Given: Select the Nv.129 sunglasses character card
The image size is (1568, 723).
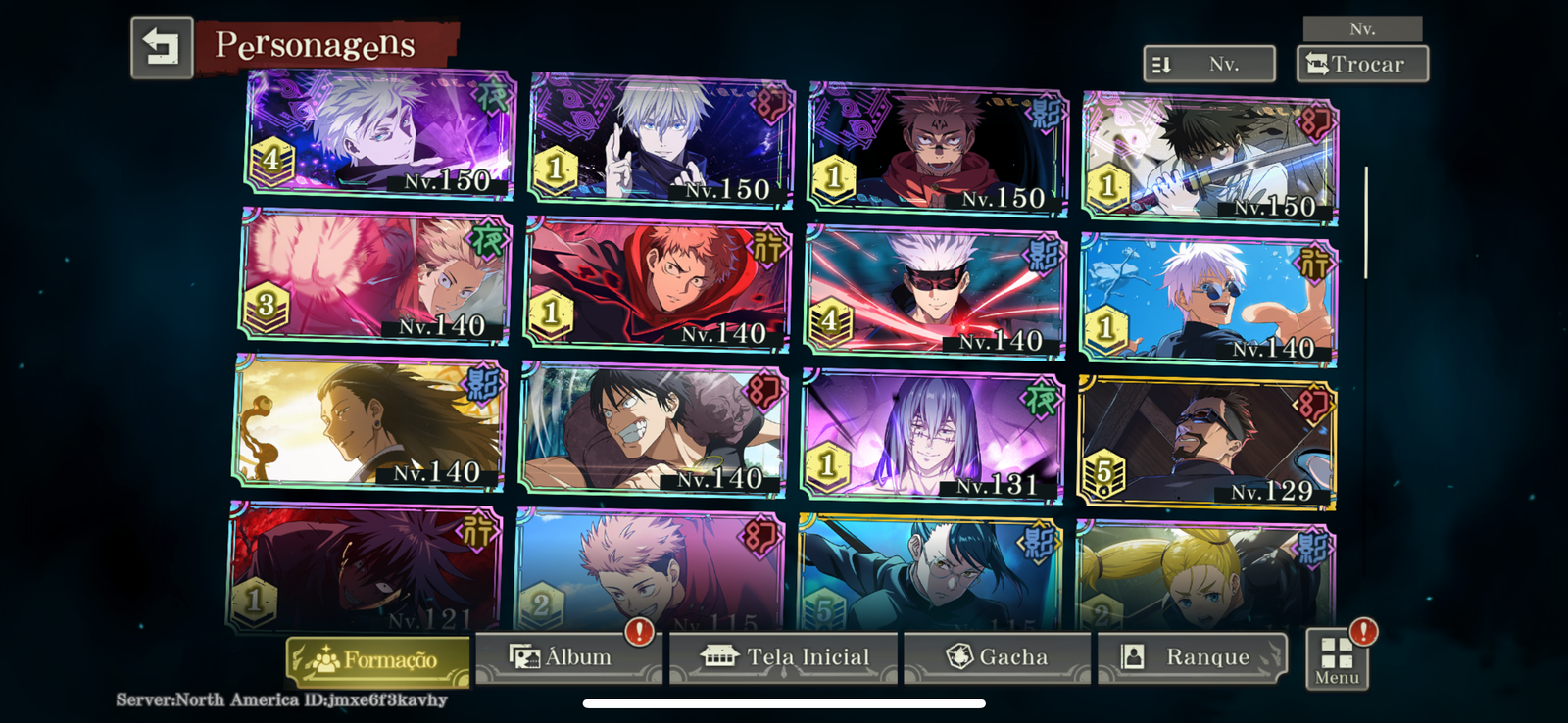Looking at the screenshot, I should (1207, 444).
